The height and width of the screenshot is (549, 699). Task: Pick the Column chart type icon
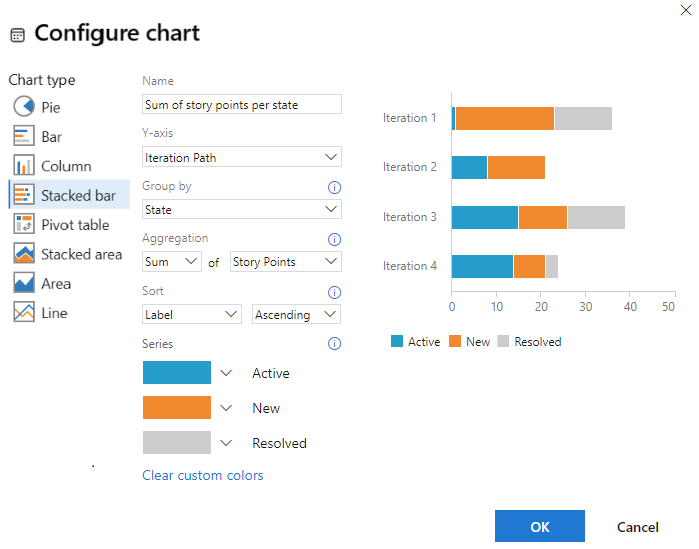click(x=24, y=165)
